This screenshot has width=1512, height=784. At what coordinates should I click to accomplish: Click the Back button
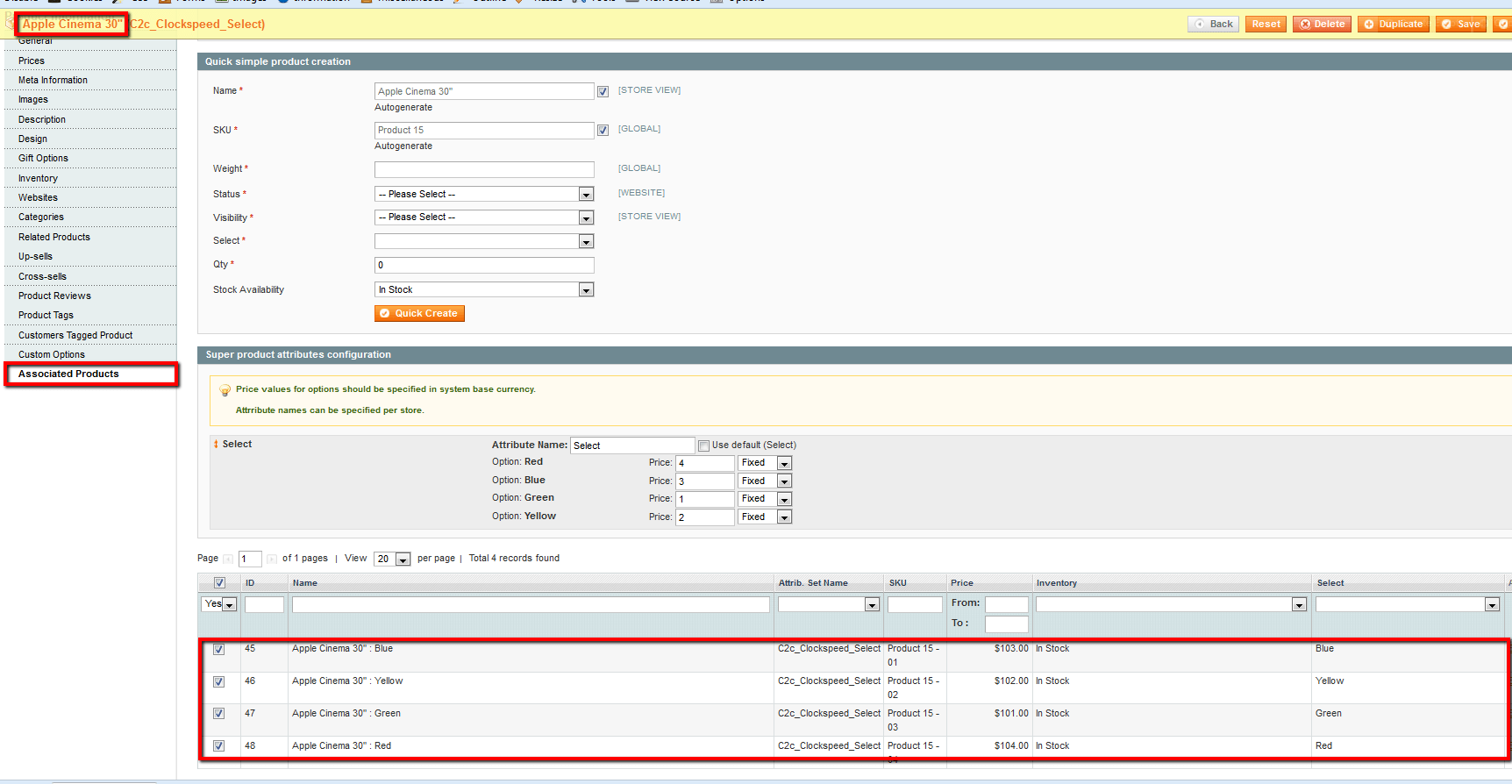click(1214, 25)
